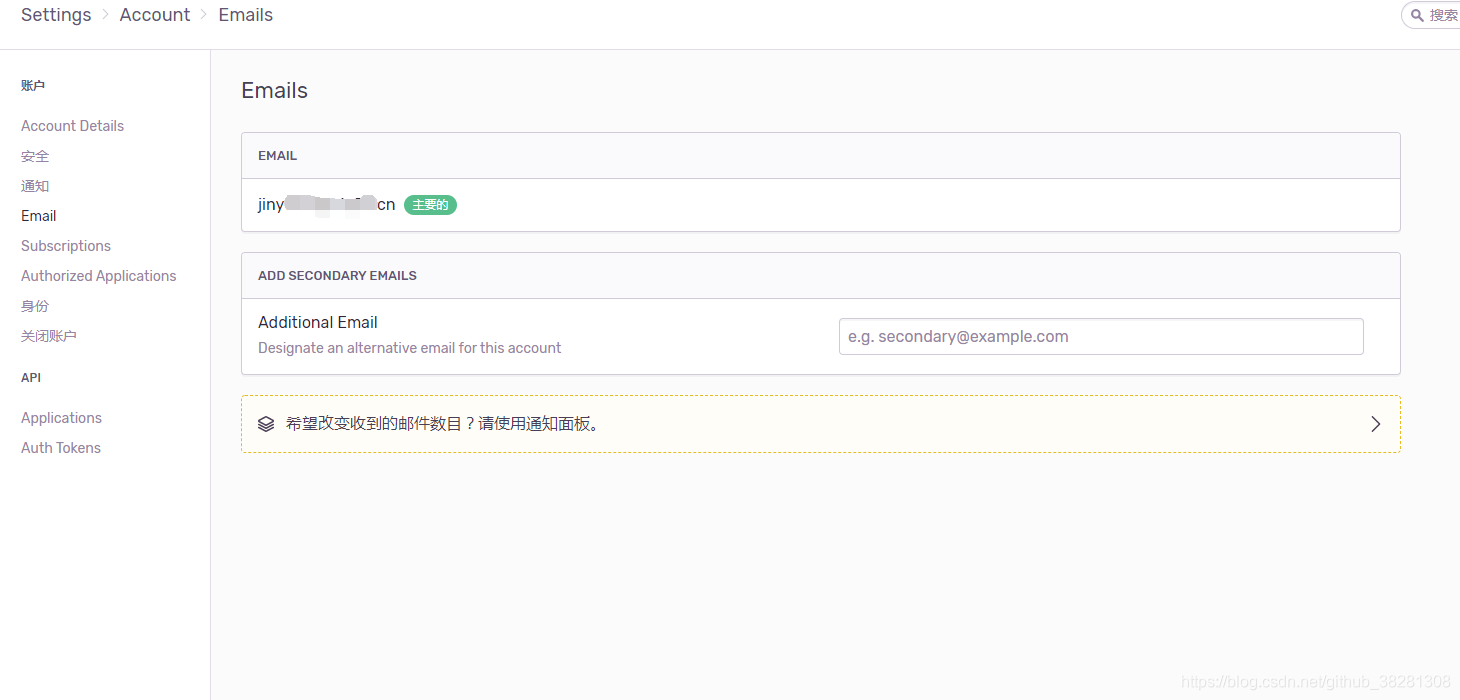Open Auth Tokens page

[x=61, y=448]
